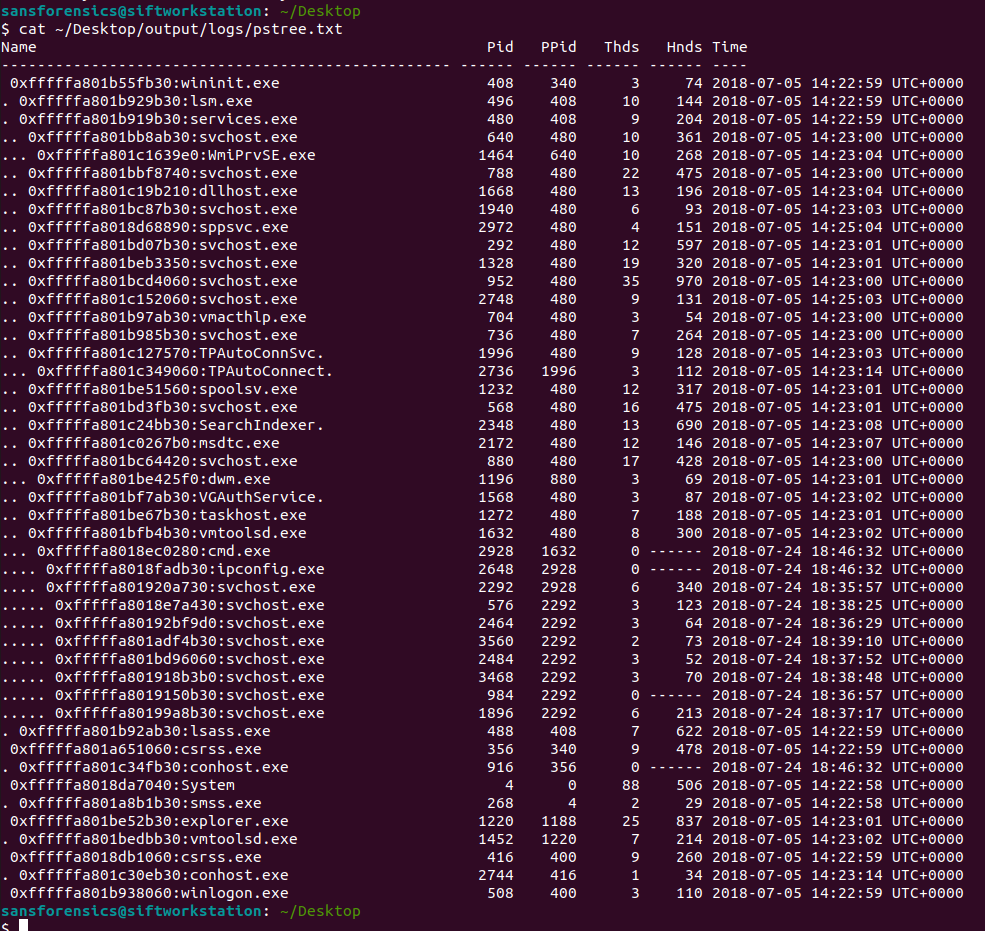Click SearchIndexer. process entry
Viewport: 985px width, 931px height.
point(176,425)
